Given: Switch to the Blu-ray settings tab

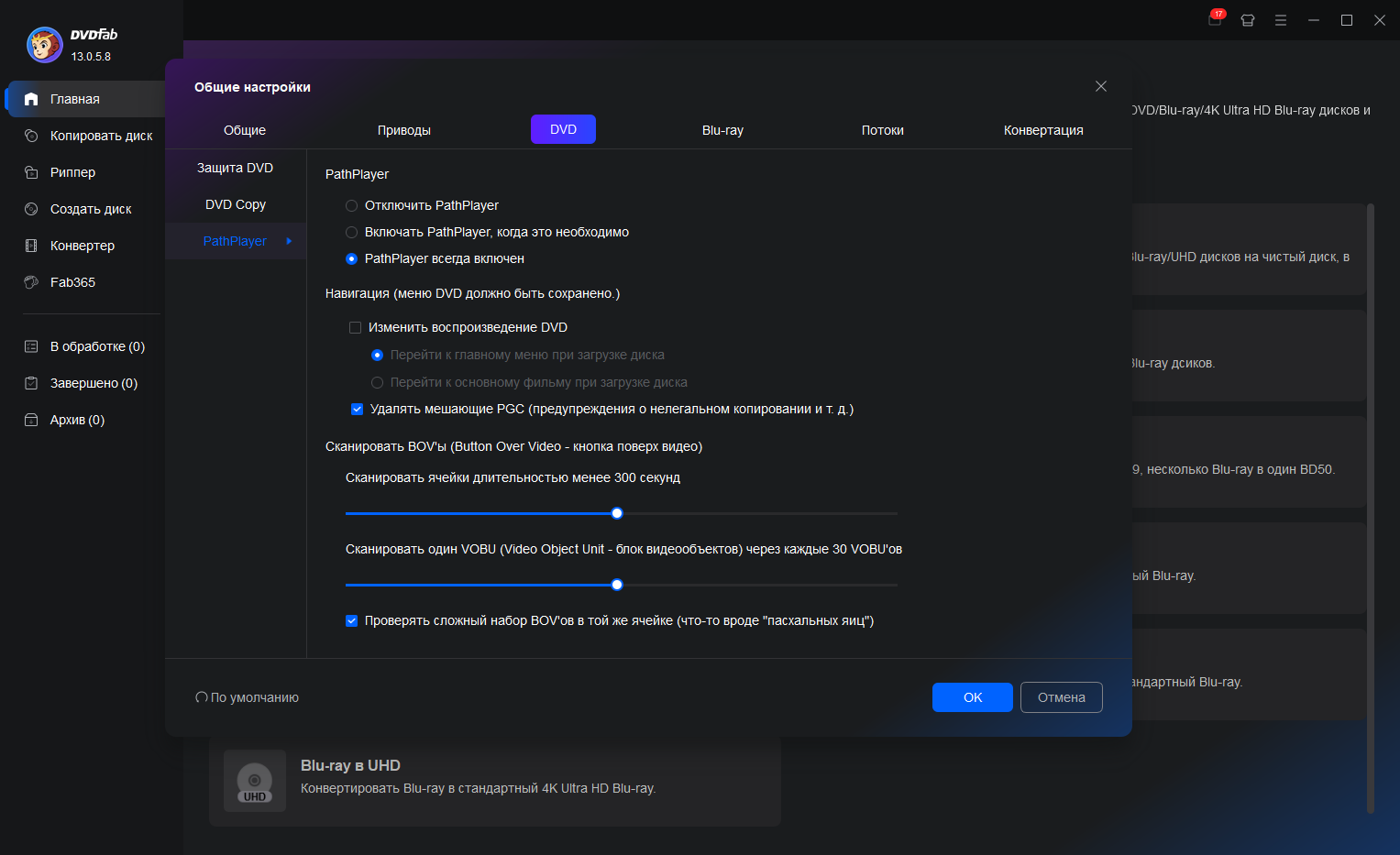Looking at the screenshot, I should 722,130.
